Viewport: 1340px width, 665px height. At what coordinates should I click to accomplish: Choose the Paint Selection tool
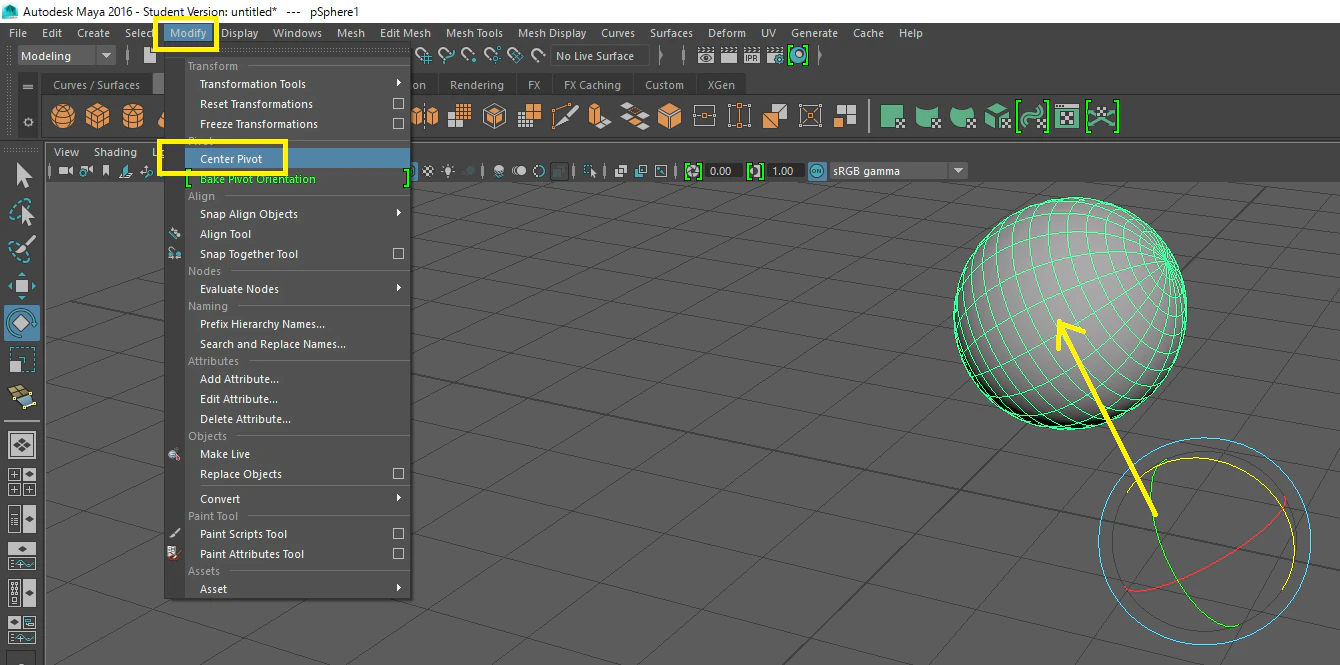click(22, 249)
